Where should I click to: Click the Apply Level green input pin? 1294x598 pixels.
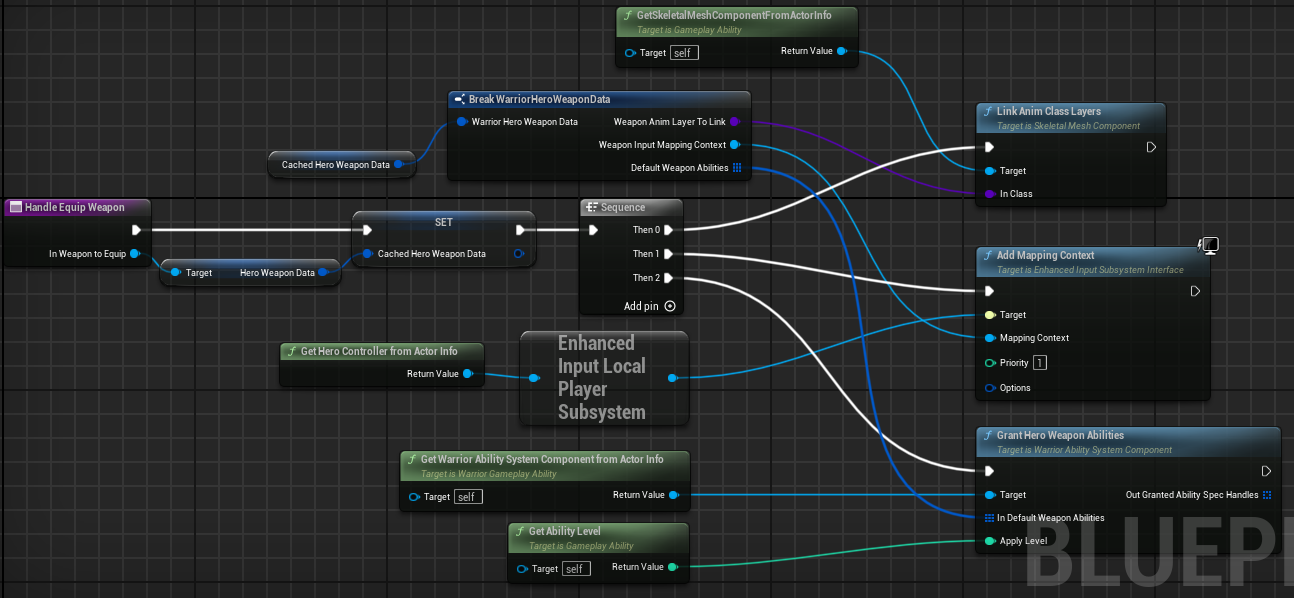[990, 541]
